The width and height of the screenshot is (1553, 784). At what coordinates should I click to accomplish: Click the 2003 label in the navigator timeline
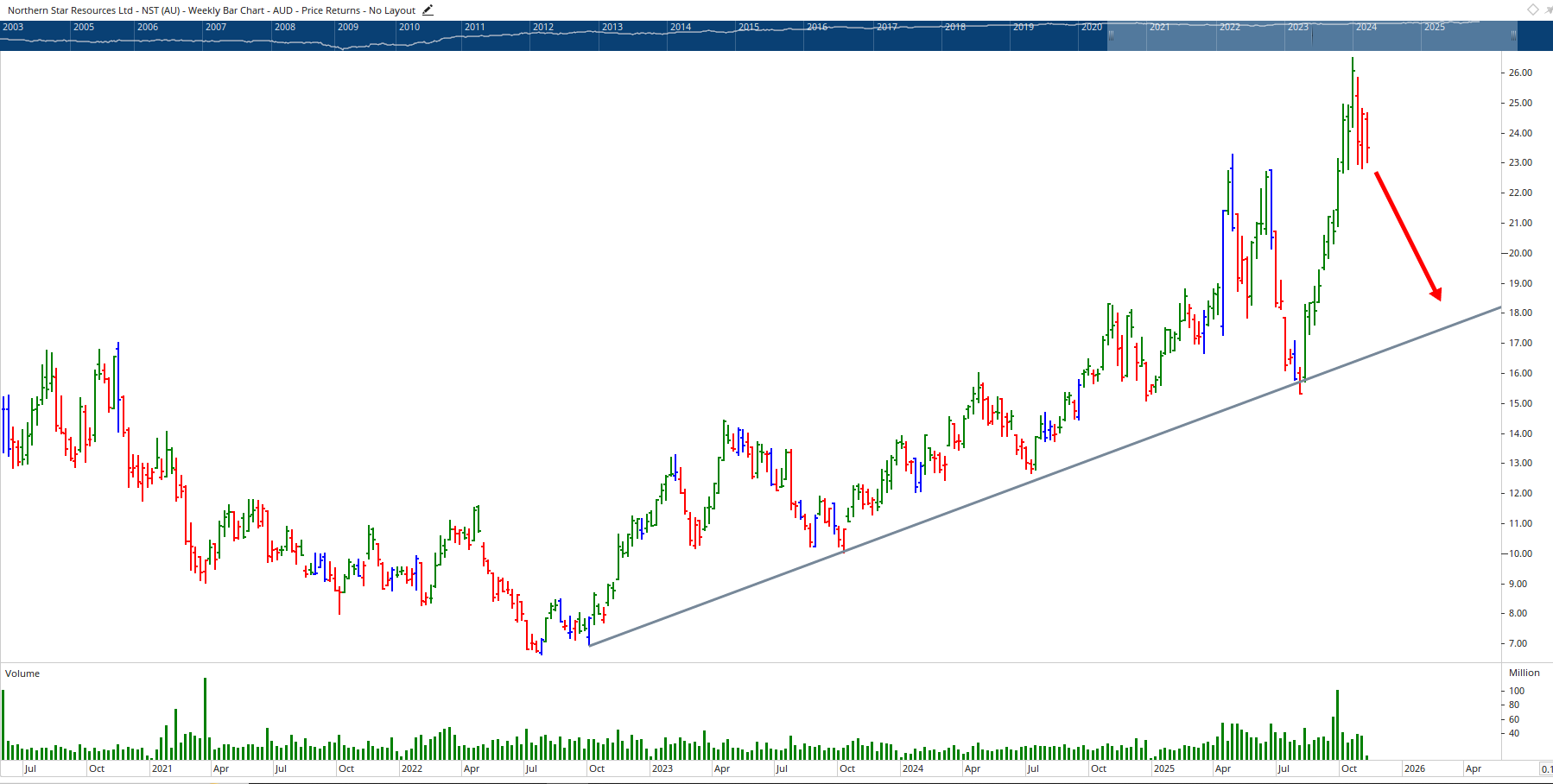click(x=12, y=27)
